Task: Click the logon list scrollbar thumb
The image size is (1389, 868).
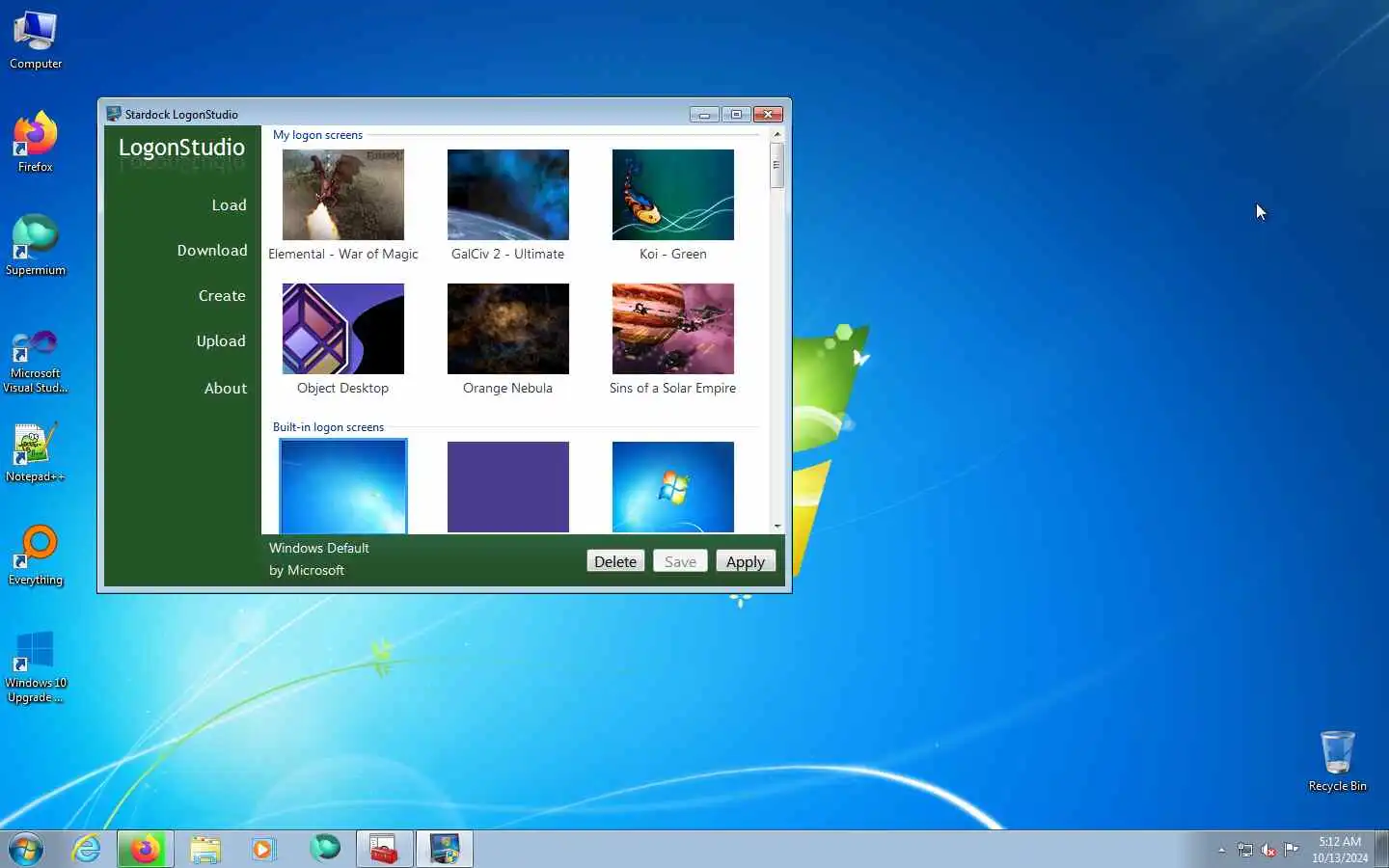Action: tap(777, 165)
